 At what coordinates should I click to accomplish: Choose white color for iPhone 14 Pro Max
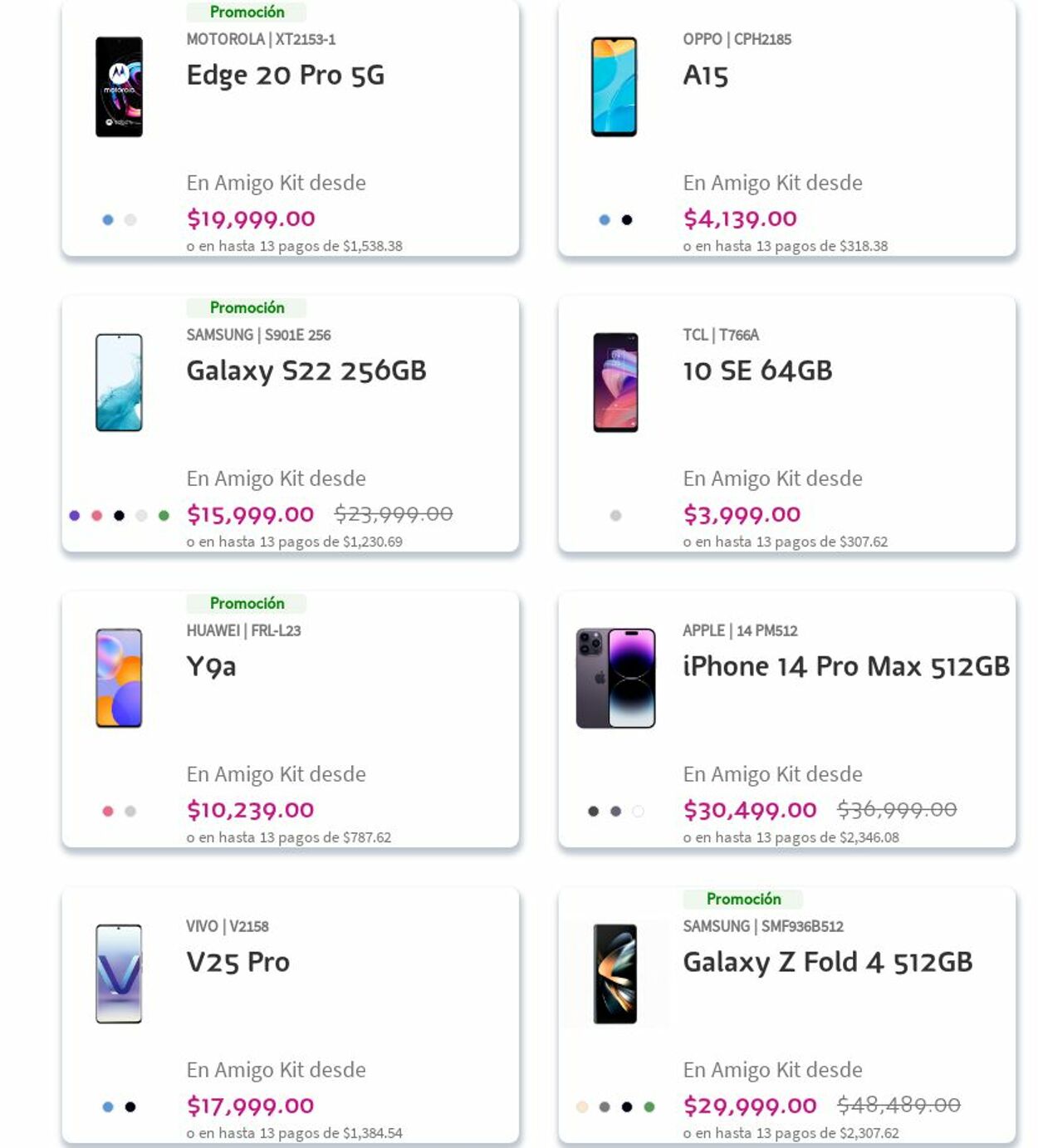[x=638, y=812]
